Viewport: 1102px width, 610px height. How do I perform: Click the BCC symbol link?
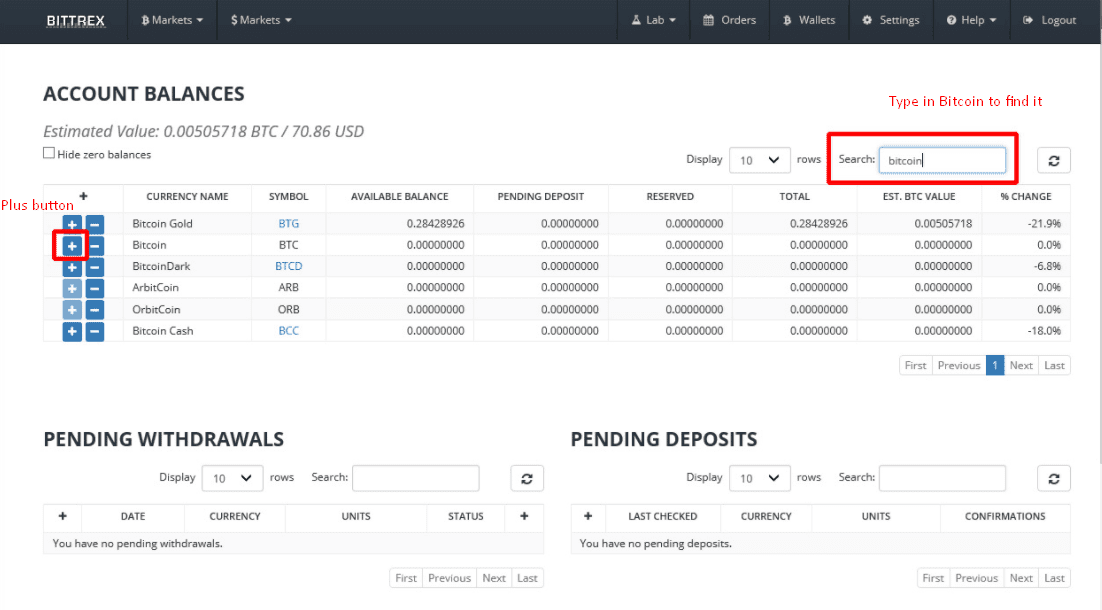pos(288,331)
